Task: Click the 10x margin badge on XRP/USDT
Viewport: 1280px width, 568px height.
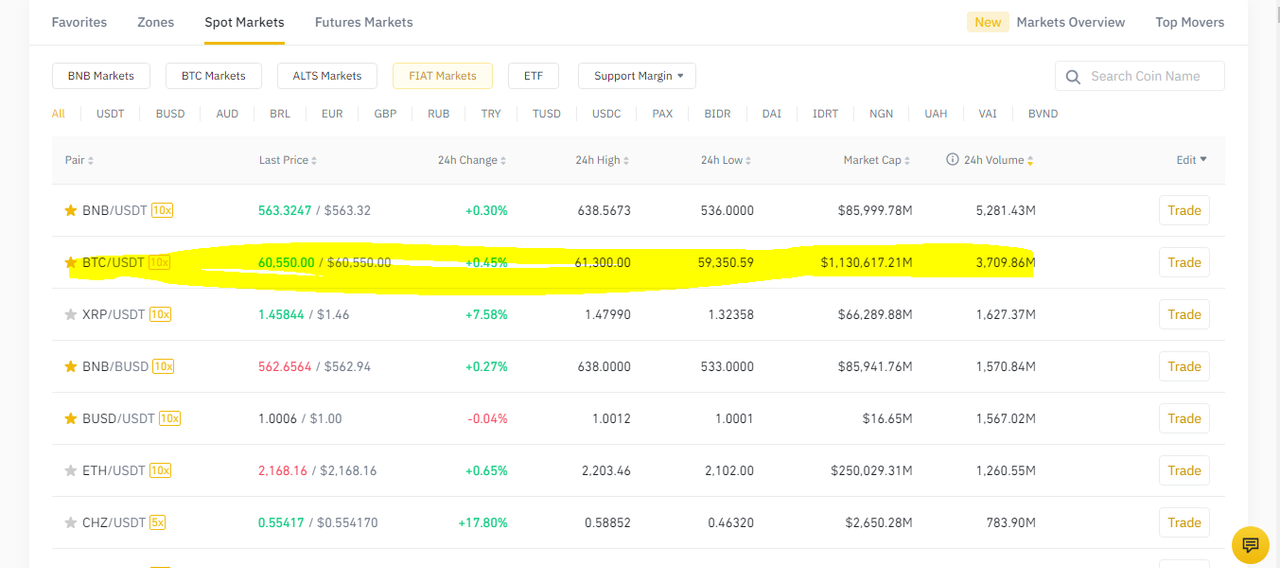Action: pos(160,314)
